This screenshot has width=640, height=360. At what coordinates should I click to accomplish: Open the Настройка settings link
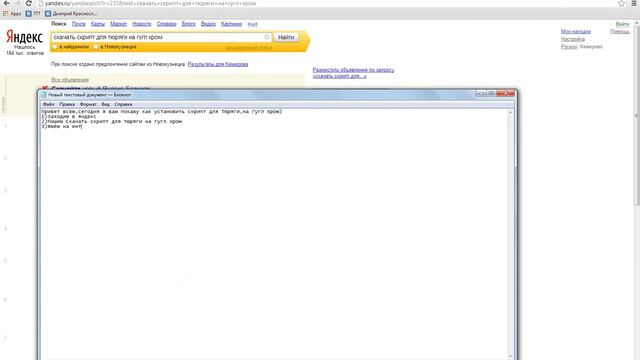pyautogui.click(x=573, y=39)
